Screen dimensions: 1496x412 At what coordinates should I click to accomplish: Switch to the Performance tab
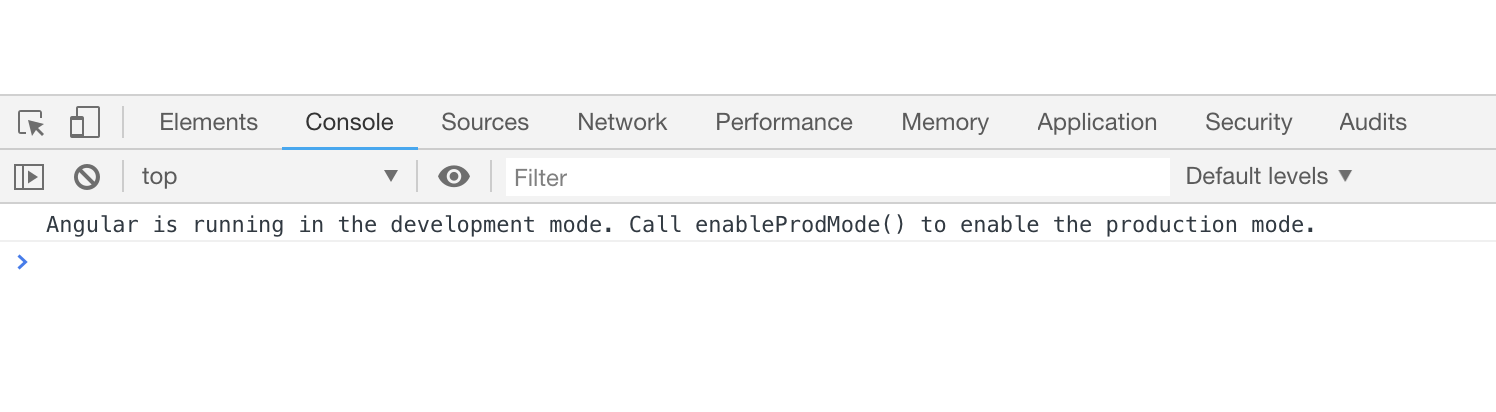click(783, 122)
